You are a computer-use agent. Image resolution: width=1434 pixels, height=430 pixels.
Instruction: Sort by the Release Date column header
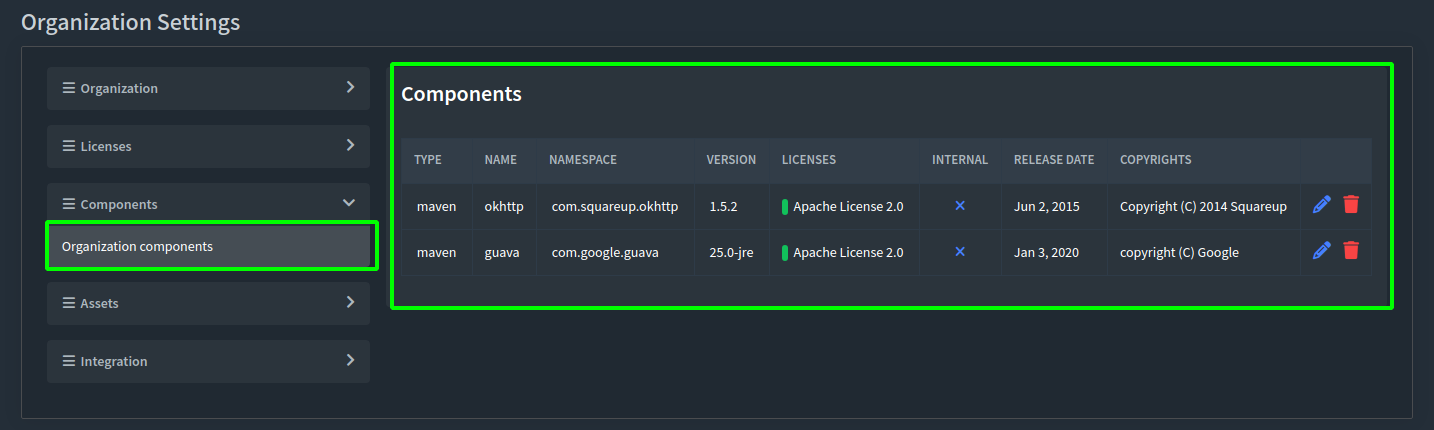pyautogui.click(x=1053, y=160)
